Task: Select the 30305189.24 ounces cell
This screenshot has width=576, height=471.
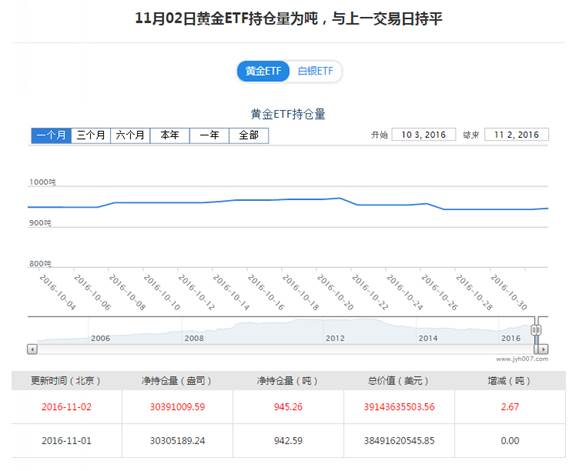Action: point(177,441)
